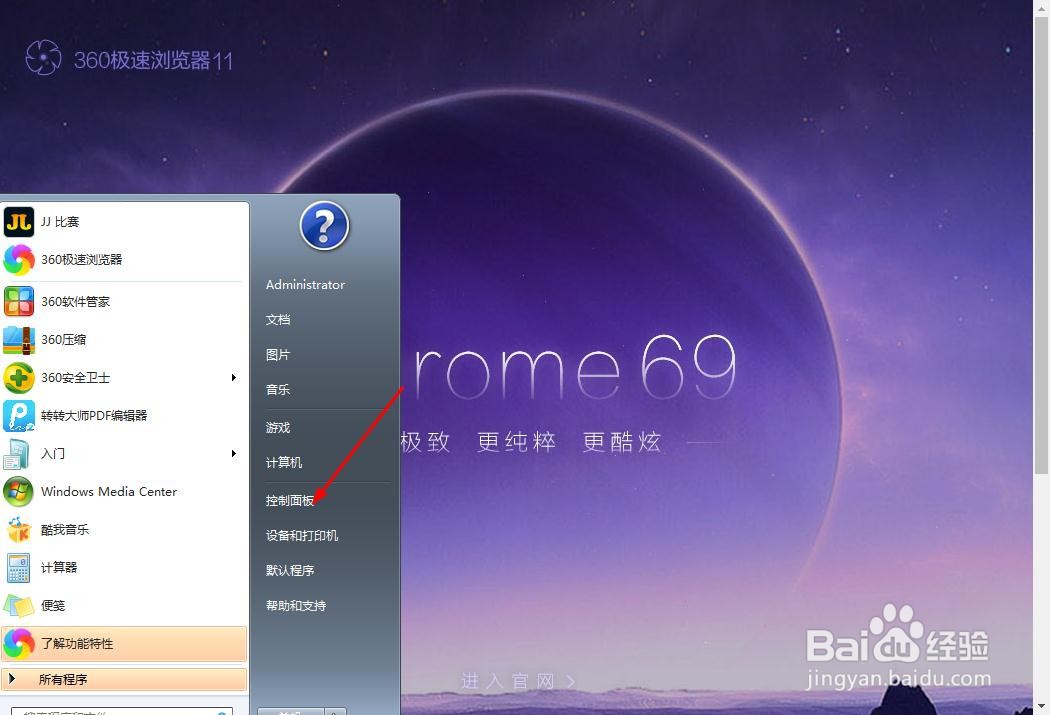Expand the 360安全卫士 submenu arrow
Image resolution: width=1050 pixels, height=715 pixels.
point(234,378)
